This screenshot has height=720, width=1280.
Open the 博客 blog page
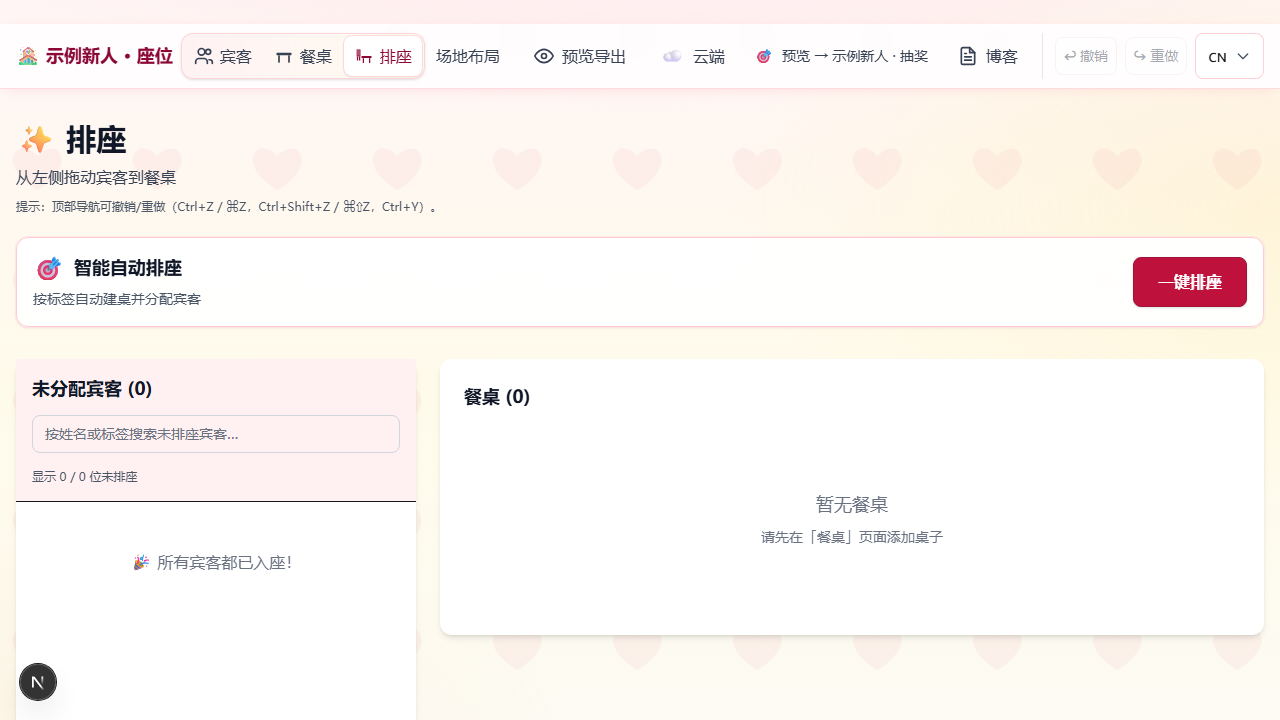988,56
